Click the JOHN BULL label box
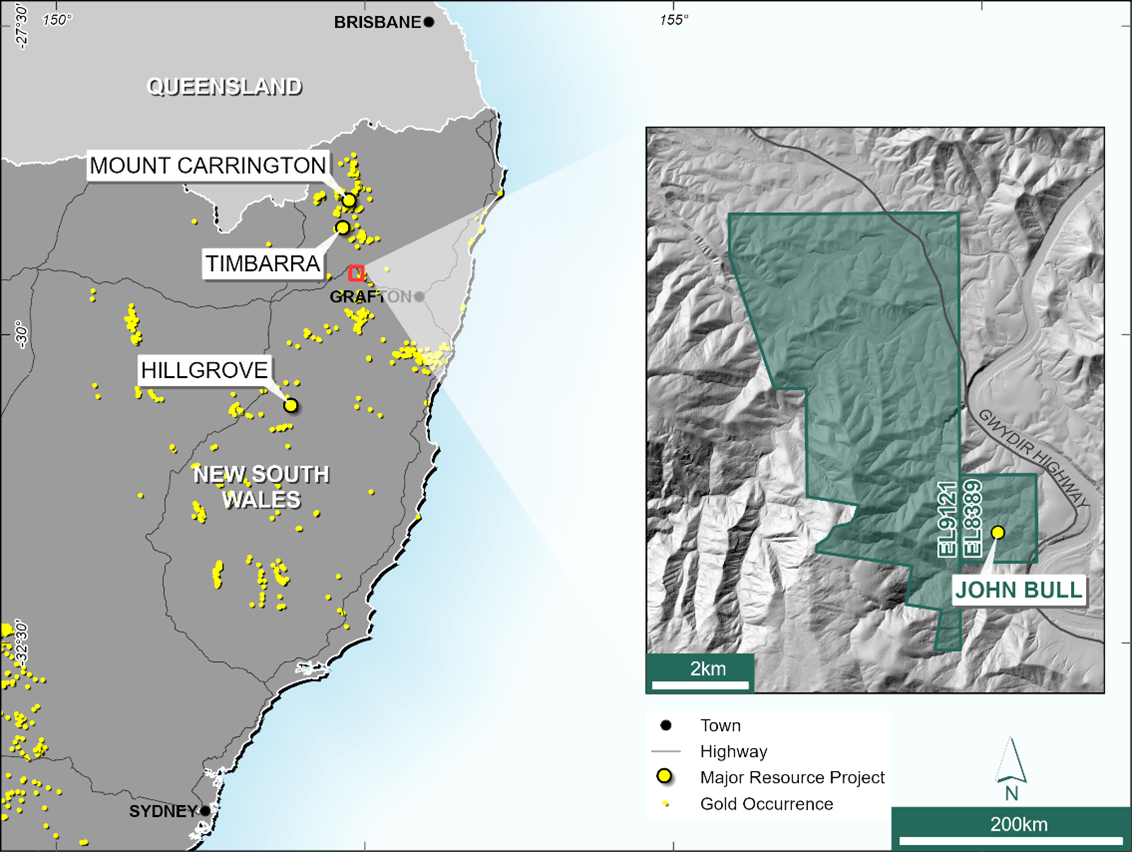 coord(1018,590)
